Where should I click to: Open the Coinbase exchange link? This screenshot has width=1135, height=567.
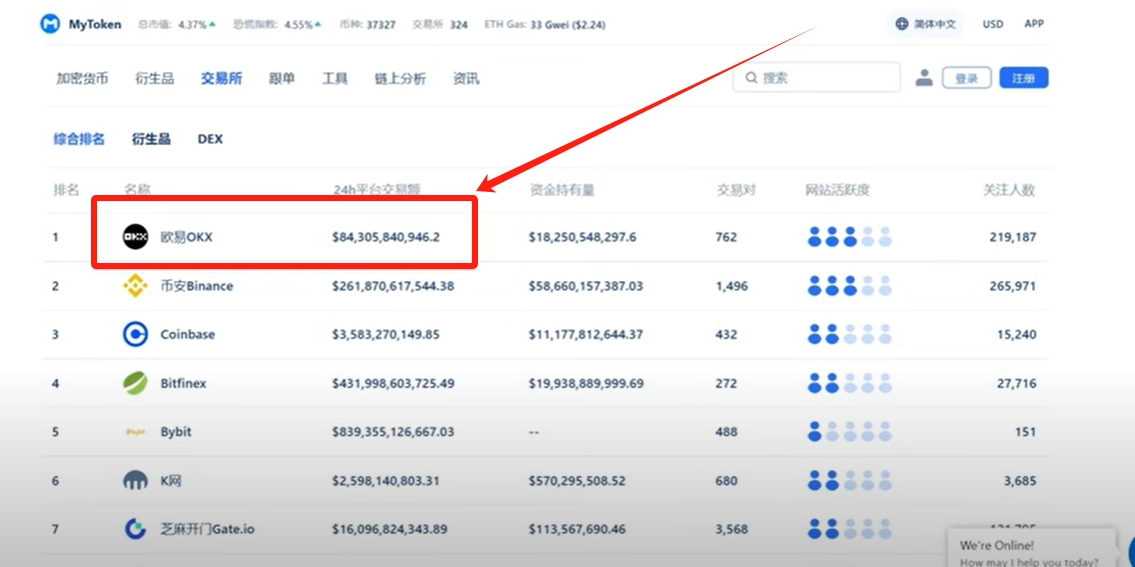[187, 335]
